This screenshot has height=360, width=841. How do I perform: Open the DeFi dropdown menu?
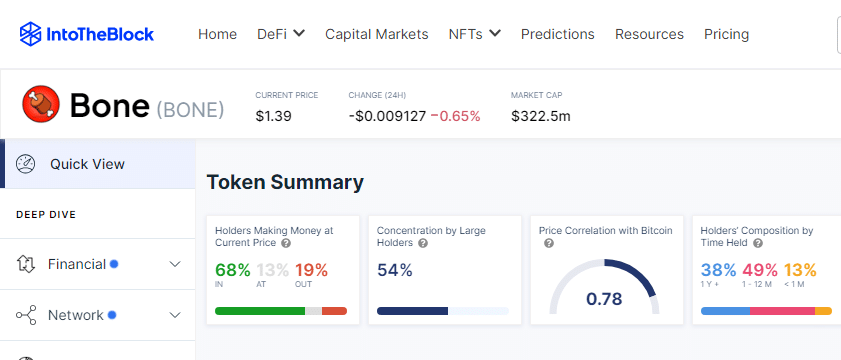tap(281, 34)
